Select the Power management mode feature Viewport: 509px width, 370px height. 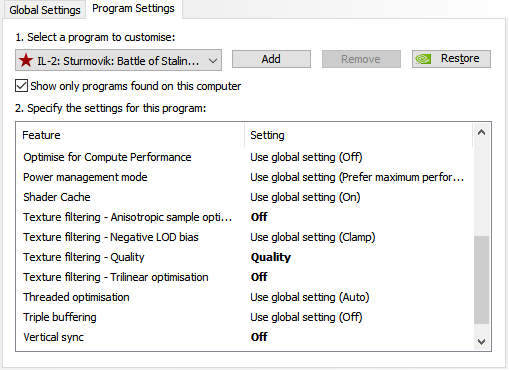85,177
